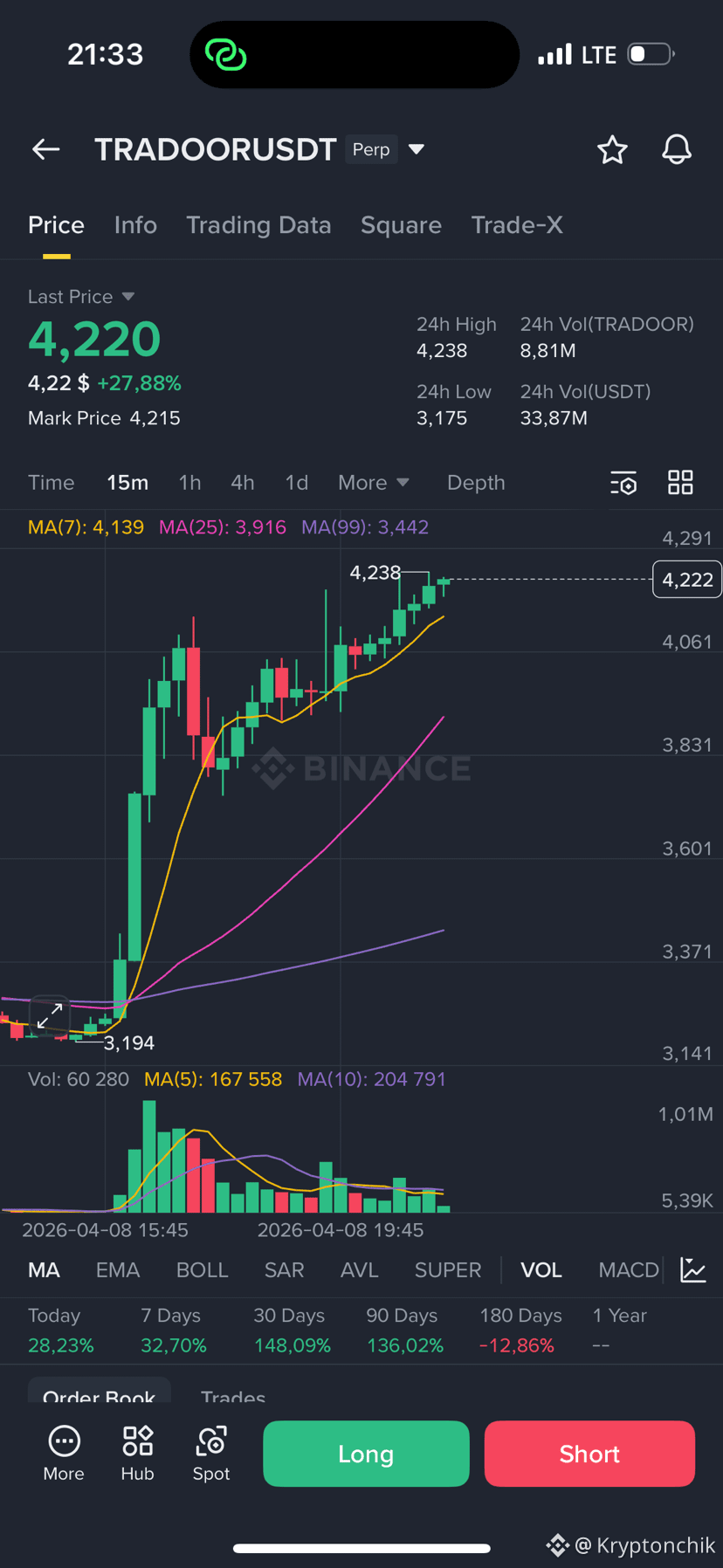
Task: Expand chart to fullscreen with arrows icon
Action: [50, 1016]
